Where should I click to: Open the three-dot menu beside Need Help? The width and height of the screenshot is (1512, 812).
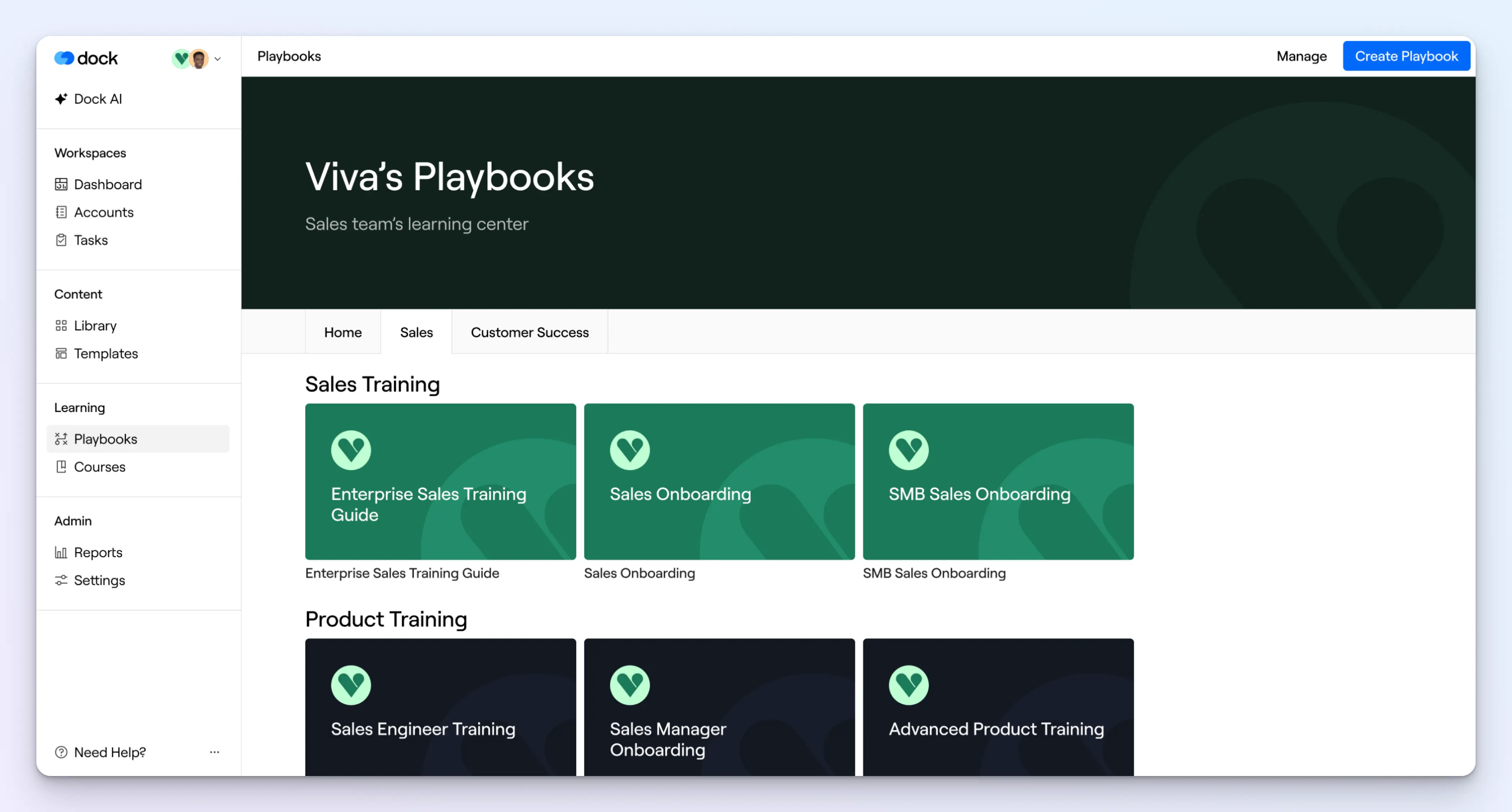pyautogui.click(x=214, y=752)
